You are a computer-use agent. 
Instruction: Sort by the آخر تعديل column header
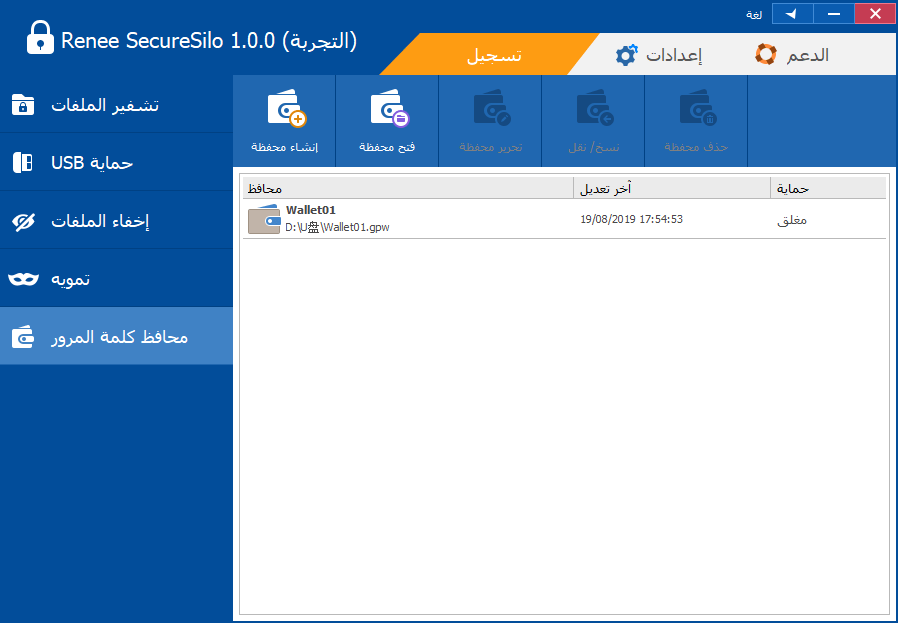[x=672, y=188]
